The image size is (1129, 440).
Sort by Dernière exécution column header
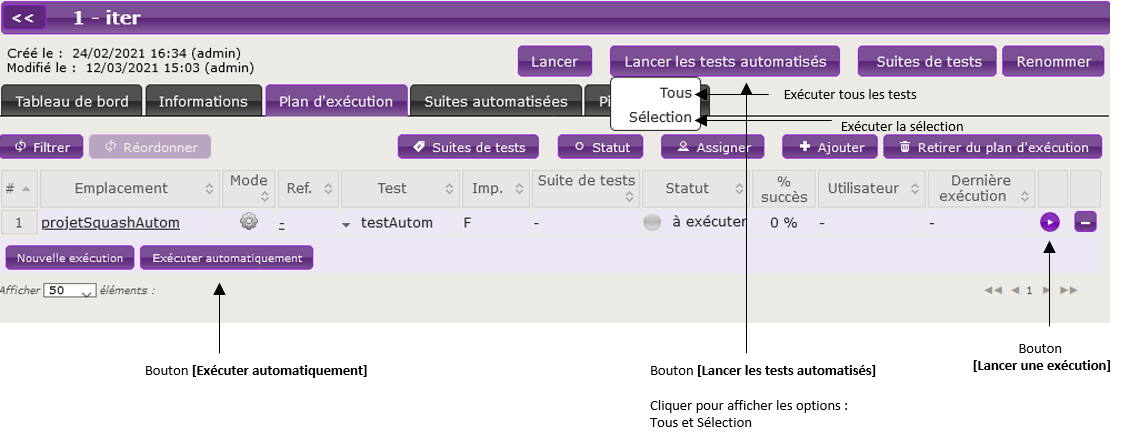(x=981, y=189)
